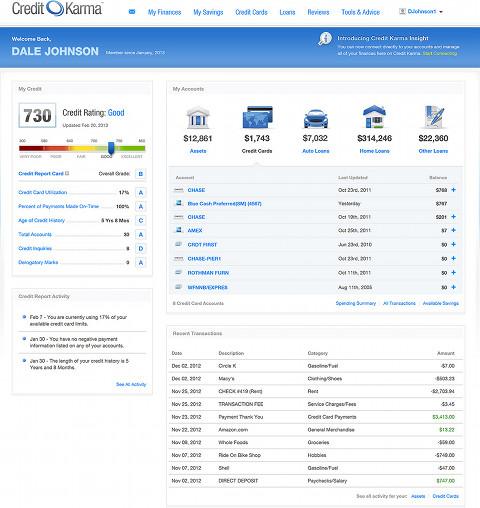This screenshot has height=508, width=480.
Task: Click the Credit Inquiries grade D badge
Action: 141,248
